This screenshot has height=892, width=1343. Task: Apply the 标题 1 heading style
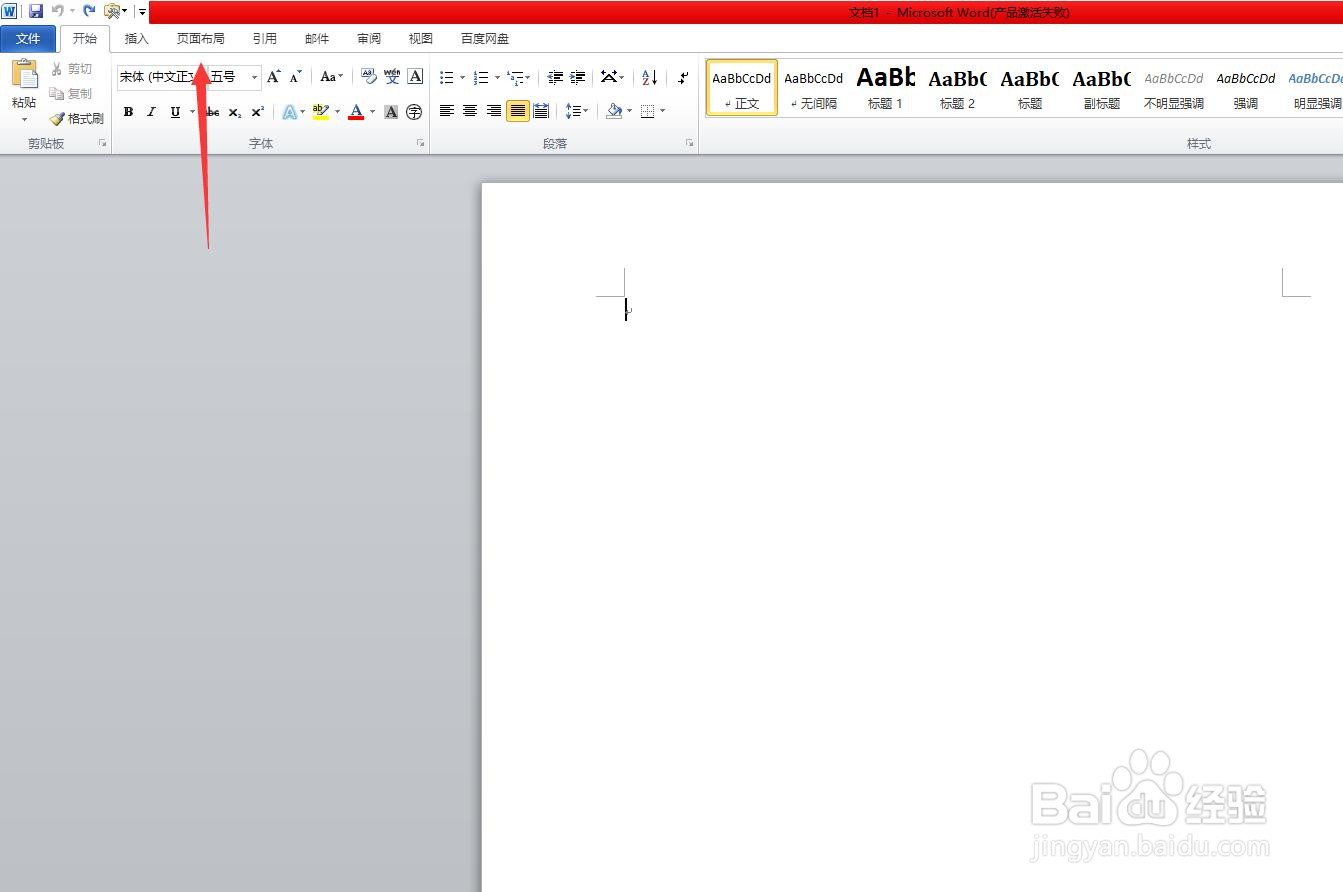coord(886,88)
